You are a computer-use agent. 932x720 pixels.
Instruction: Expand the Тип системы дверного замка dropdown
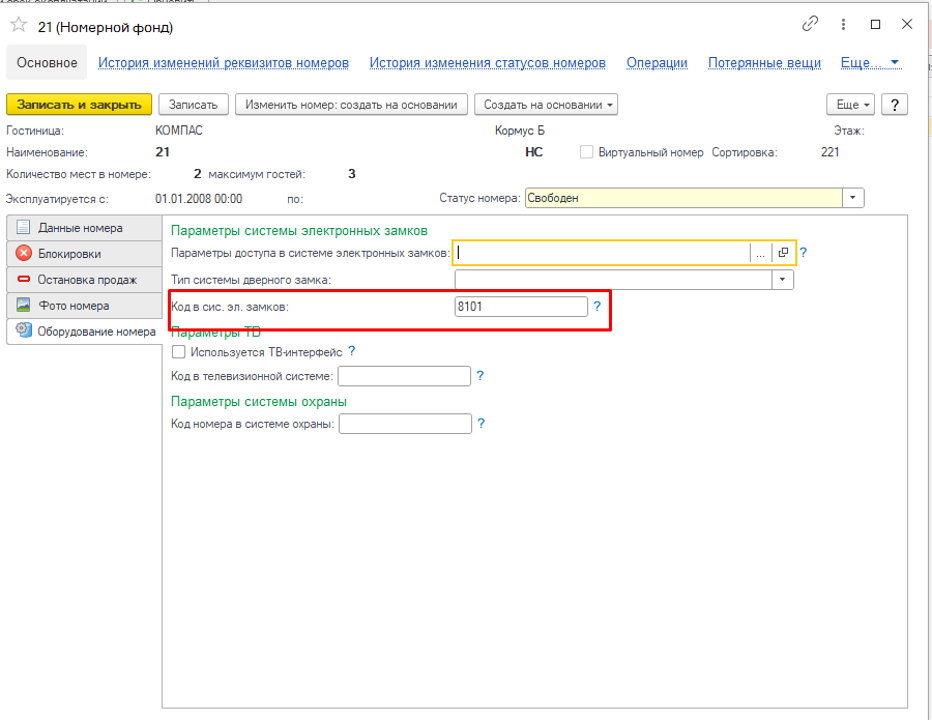[782, 279]
